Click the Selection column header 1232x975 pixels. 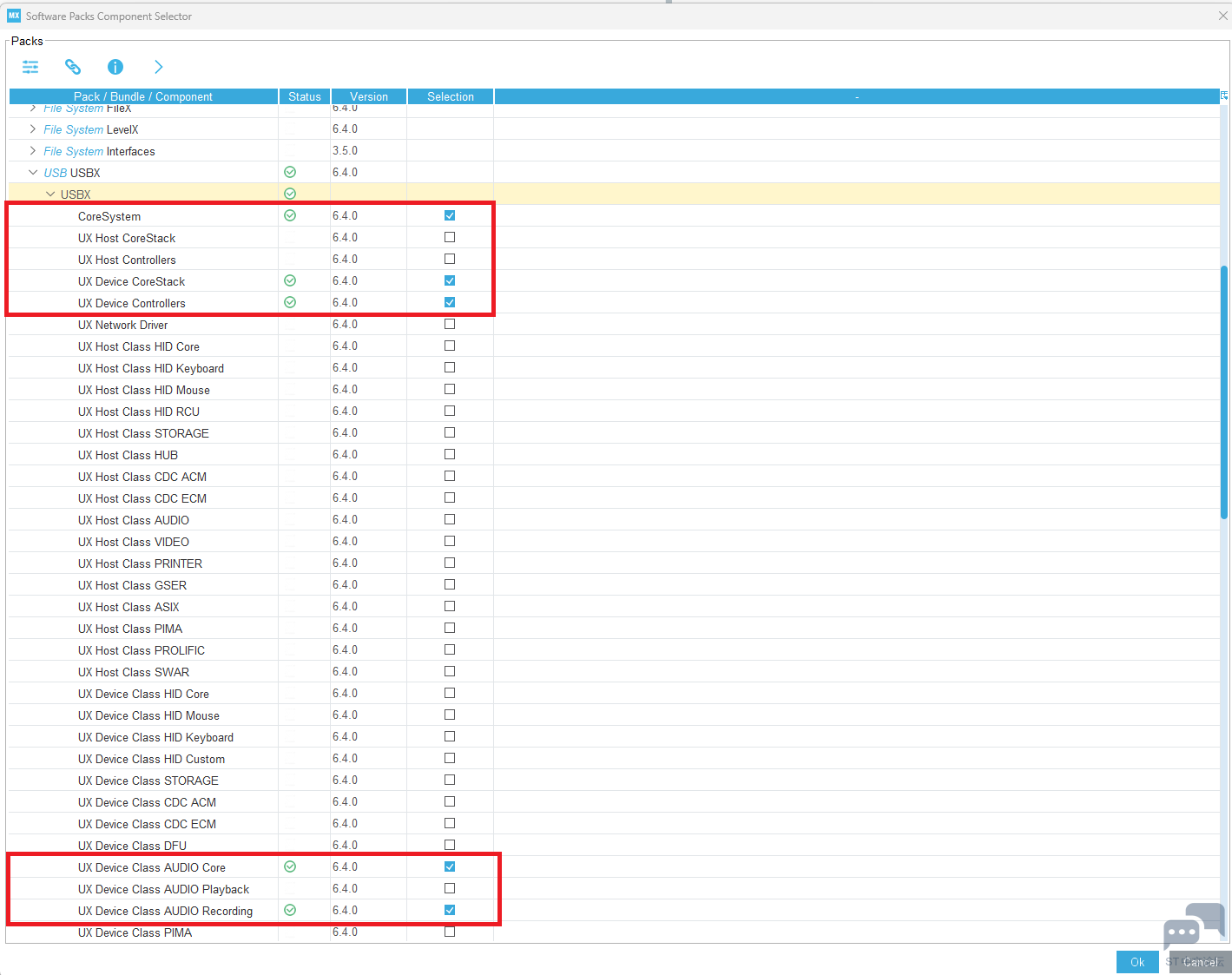click(x=451, y=96)
